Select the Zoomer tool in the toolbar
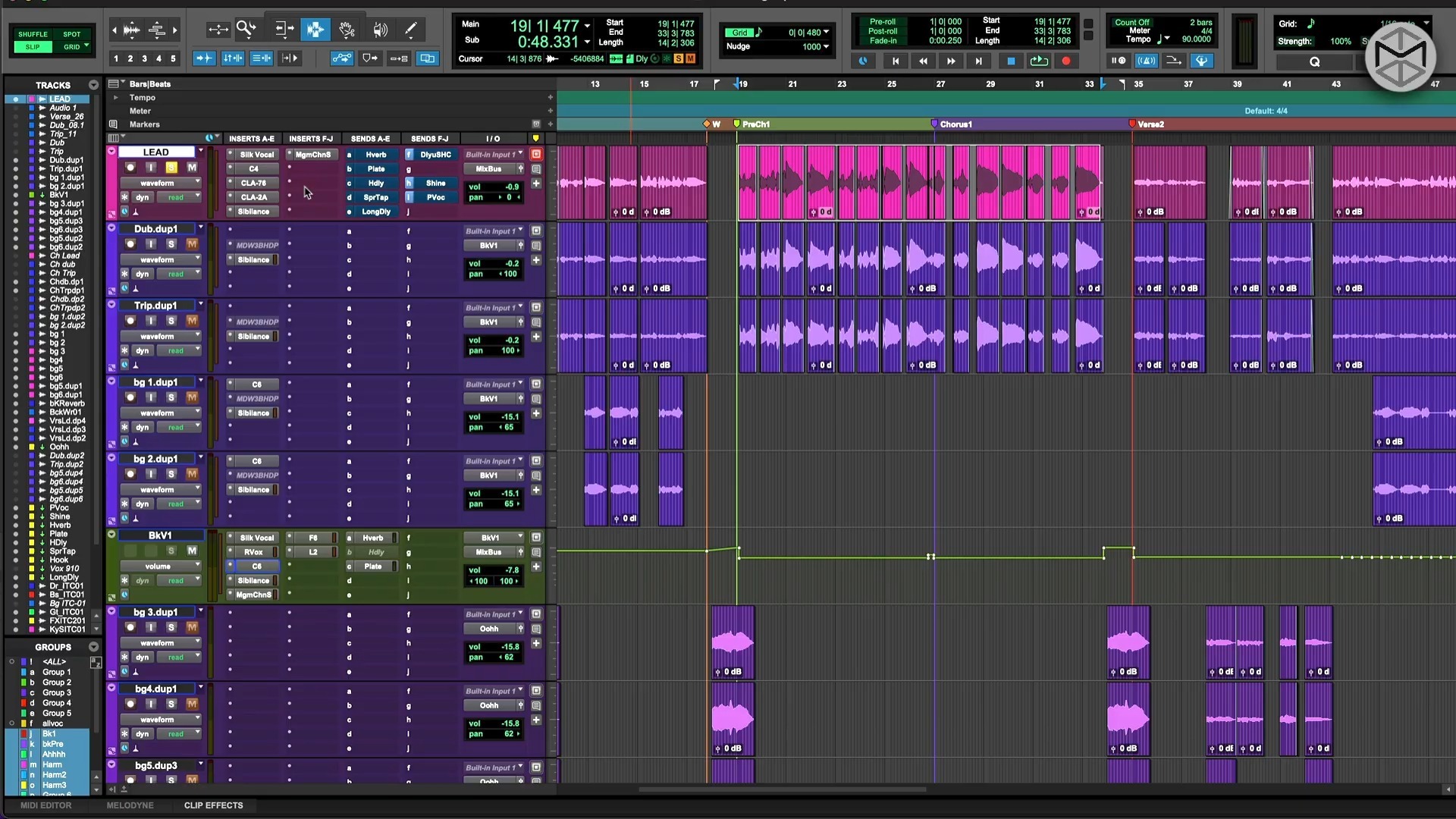This screenshot has width=1456, height=819. (x=246, y=30)
